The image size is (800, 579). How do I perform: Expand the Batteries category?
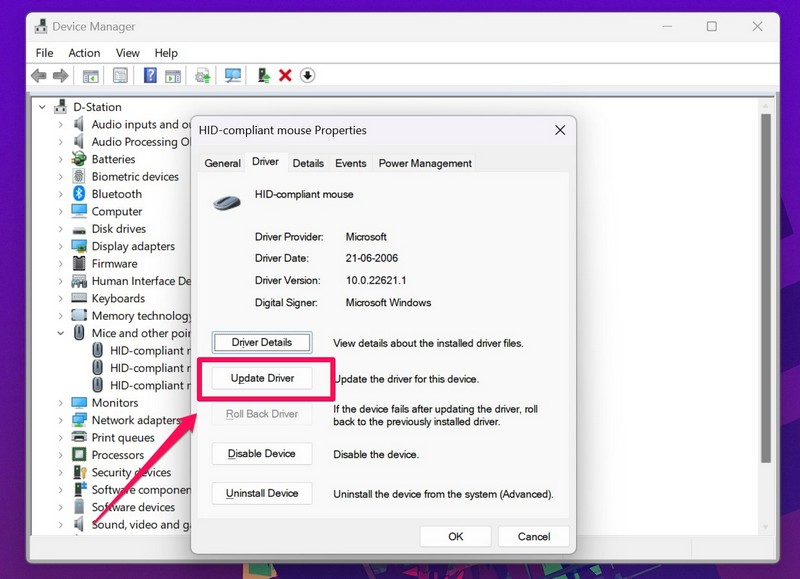pos(60,159)
